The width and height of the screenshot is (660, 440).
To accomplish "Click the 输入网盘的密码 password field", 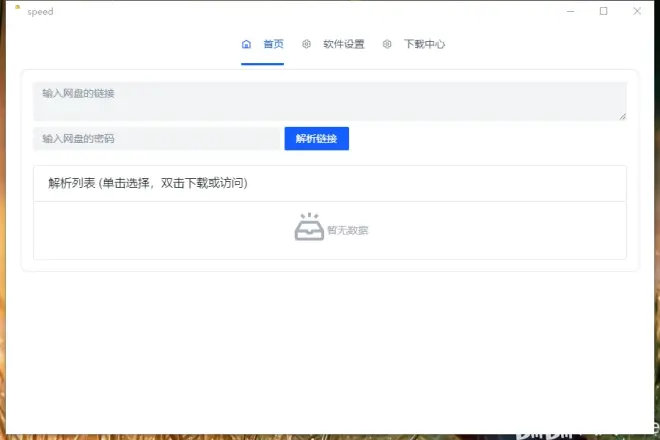I will [157, 139].
